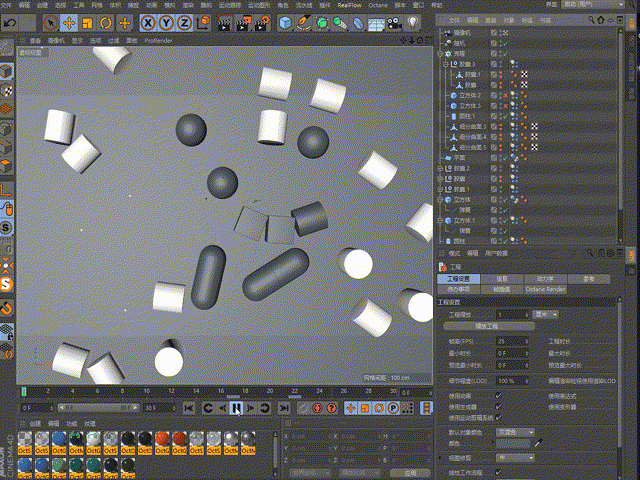The width and height of the screenshot is (640, 480).
Task: Open the RealFlow menu
Action: point(349,5)
